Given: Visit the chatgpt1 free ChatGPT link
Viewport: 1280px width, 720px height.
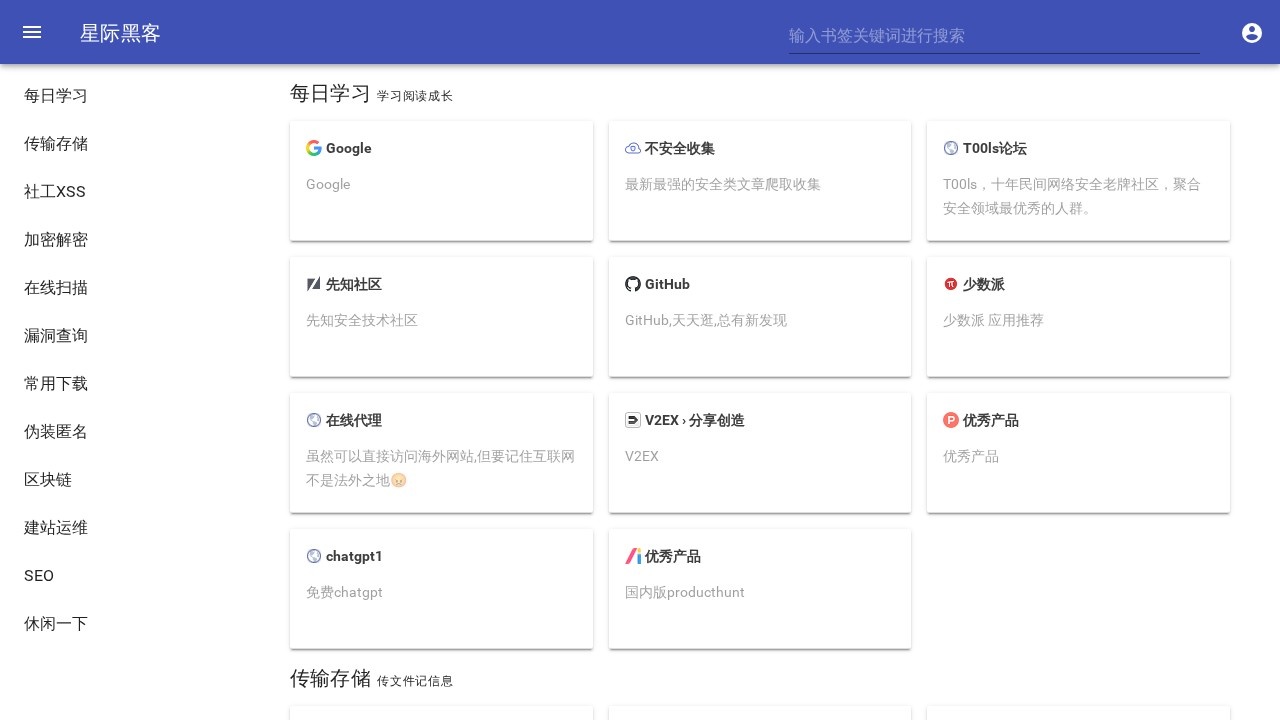Looking at the screenshot, I should [x=441, y=589].
